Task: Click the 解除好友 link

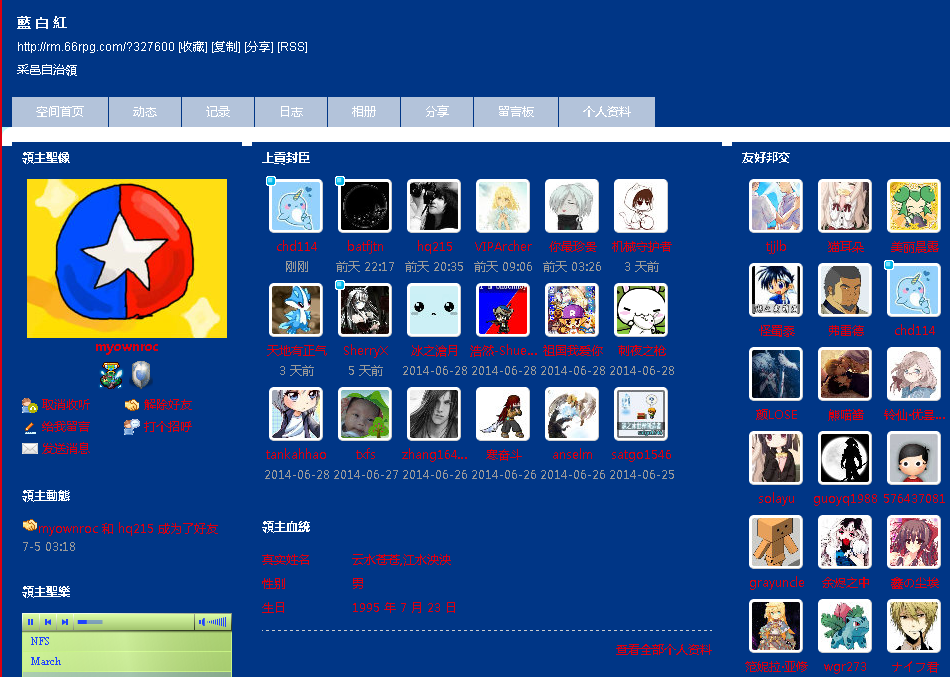Action: click(168, 405)
